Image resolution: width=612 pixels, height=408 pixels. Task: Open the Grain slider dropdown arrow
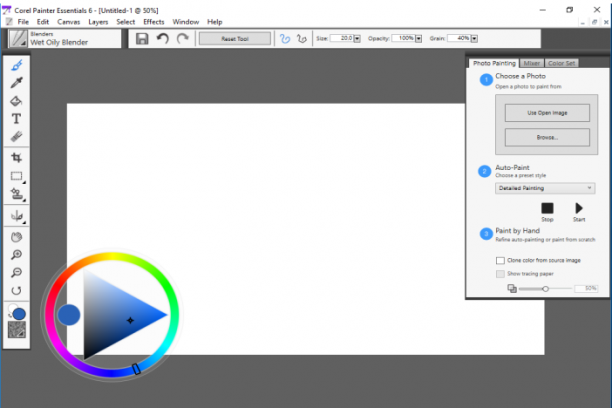(x=474, y=39)
